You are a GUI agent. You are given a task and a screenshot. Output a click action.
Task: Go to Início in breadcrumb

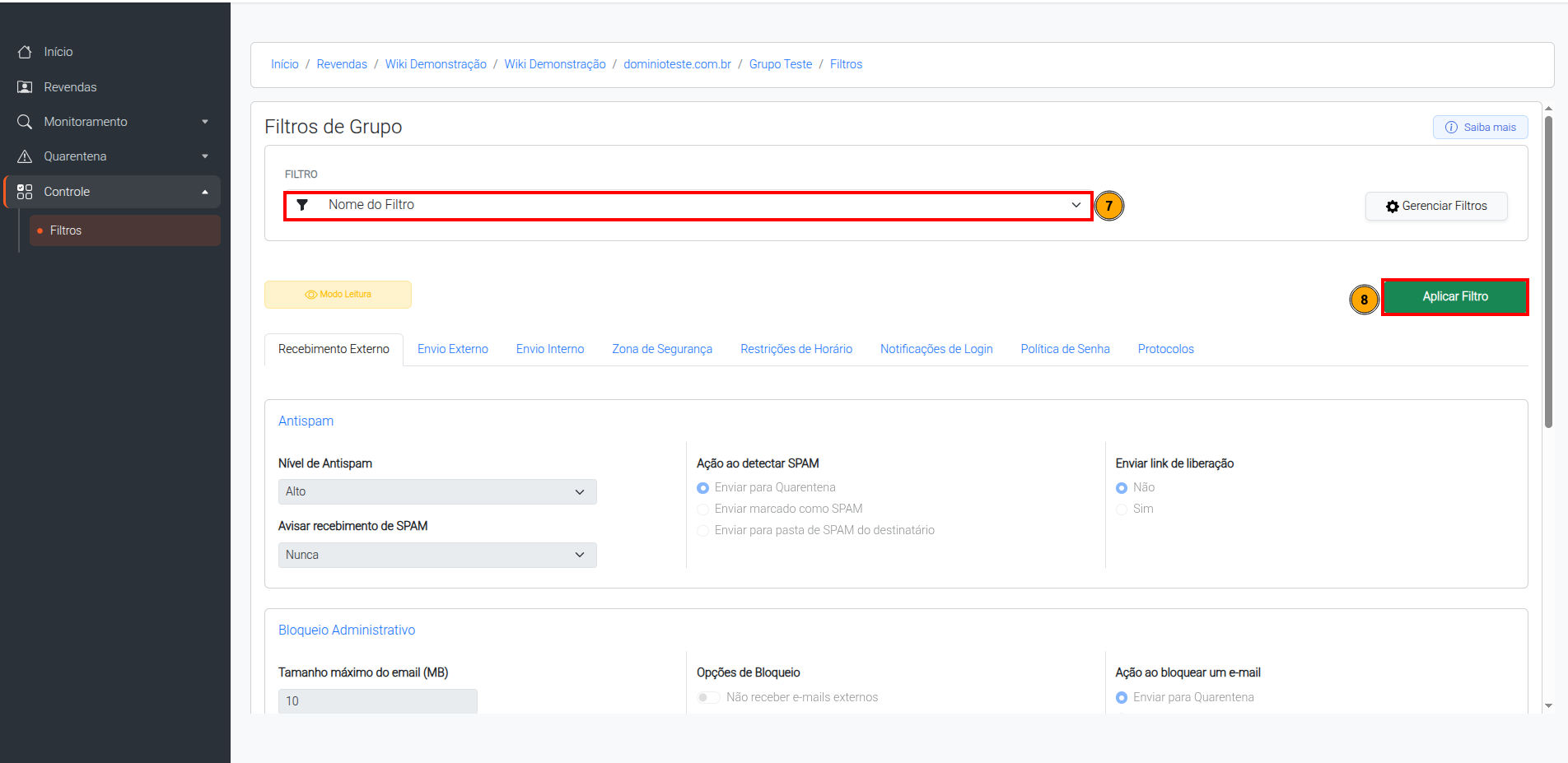tap(285, 64)
